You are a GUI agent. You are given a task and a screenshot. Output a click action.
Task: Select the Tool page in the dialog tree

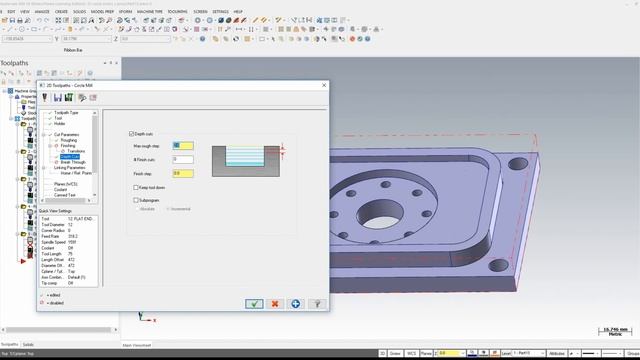pos(58,118)
